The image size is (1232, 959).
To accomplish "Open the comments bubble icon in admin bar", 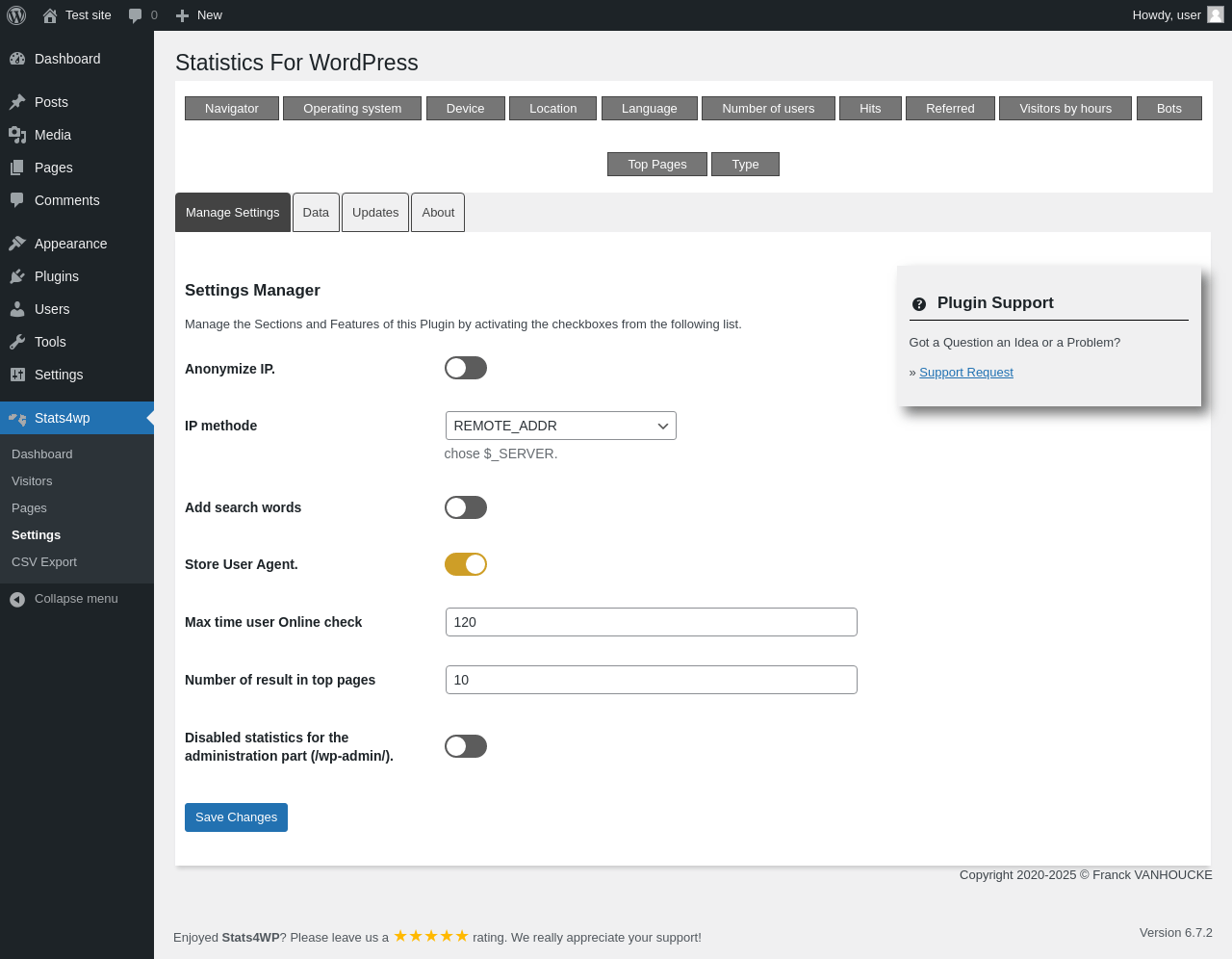I will (136, 15).
